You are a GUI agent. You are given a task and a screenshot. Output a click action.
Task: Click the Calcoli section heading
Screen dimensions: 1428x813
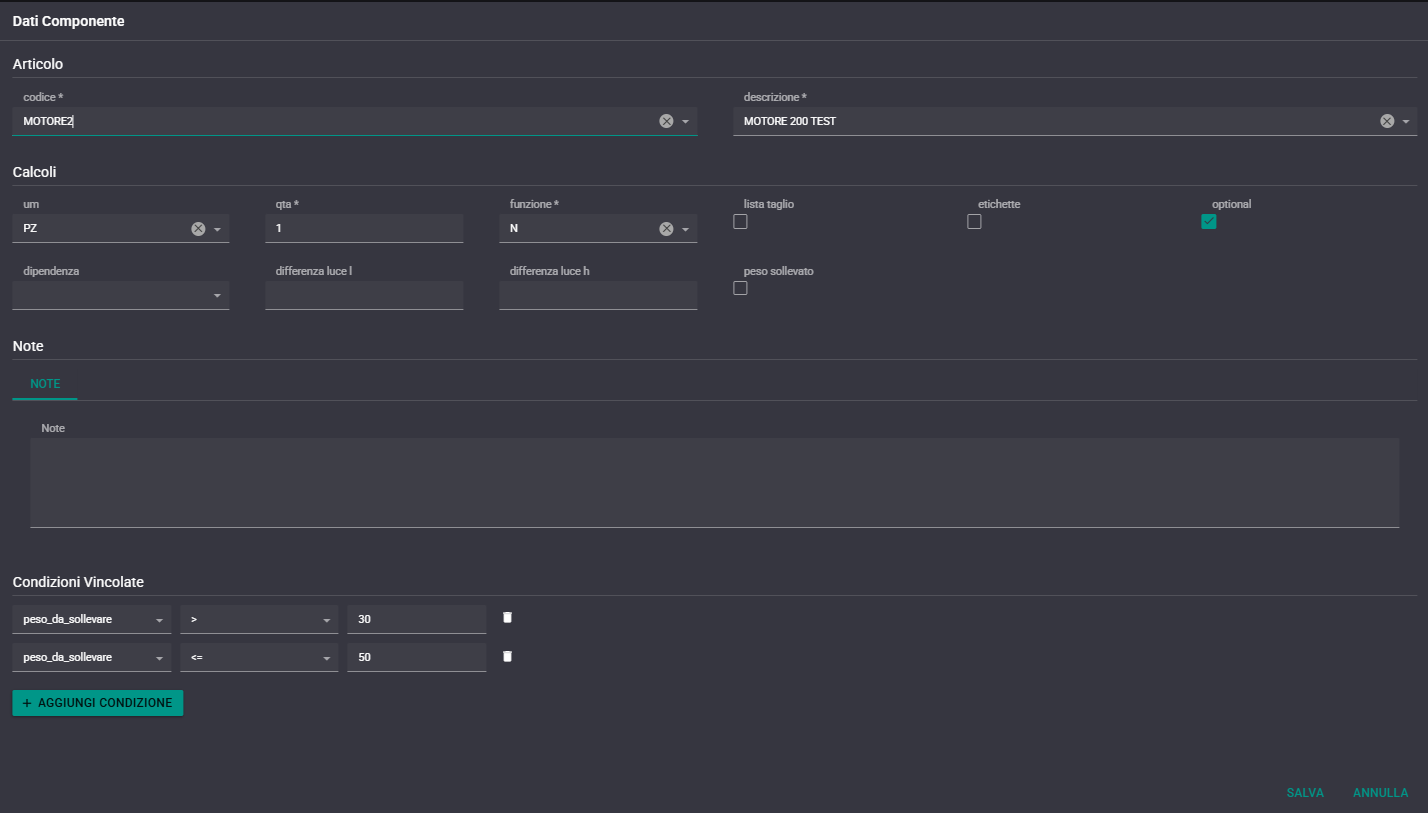click(34, 172)
